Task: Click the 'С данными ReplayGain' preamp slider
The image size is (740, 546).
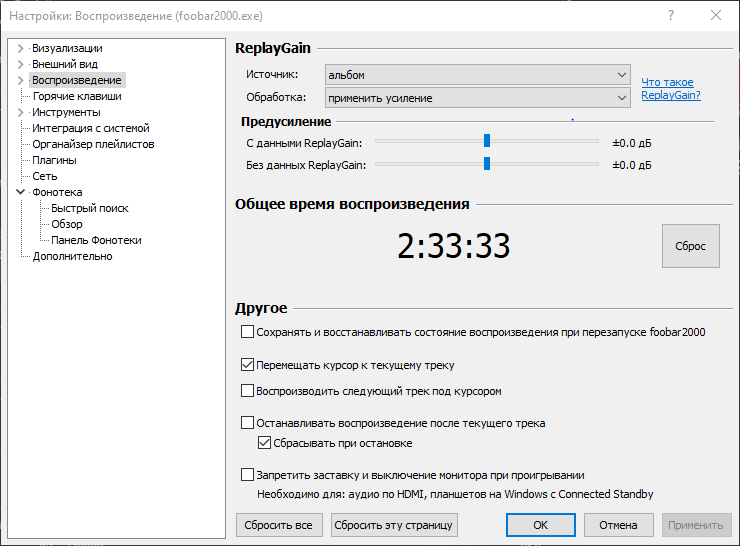Action: (x=486, y=141)
